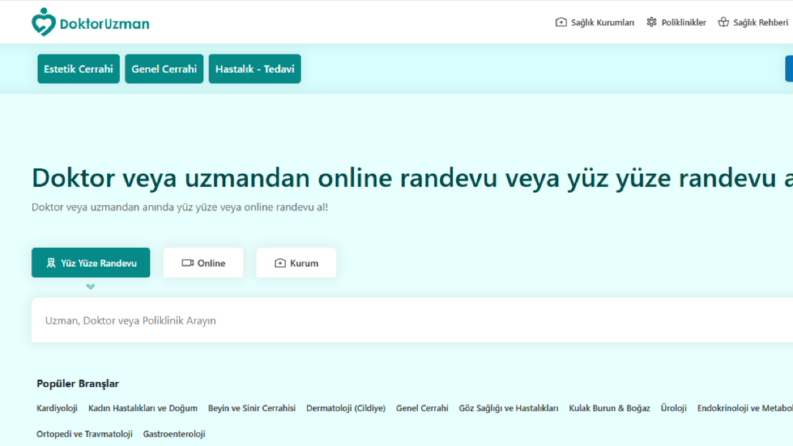Click the Poliklinikler gear icon
This screenshot has width=793, height=446.
point(651,22)
